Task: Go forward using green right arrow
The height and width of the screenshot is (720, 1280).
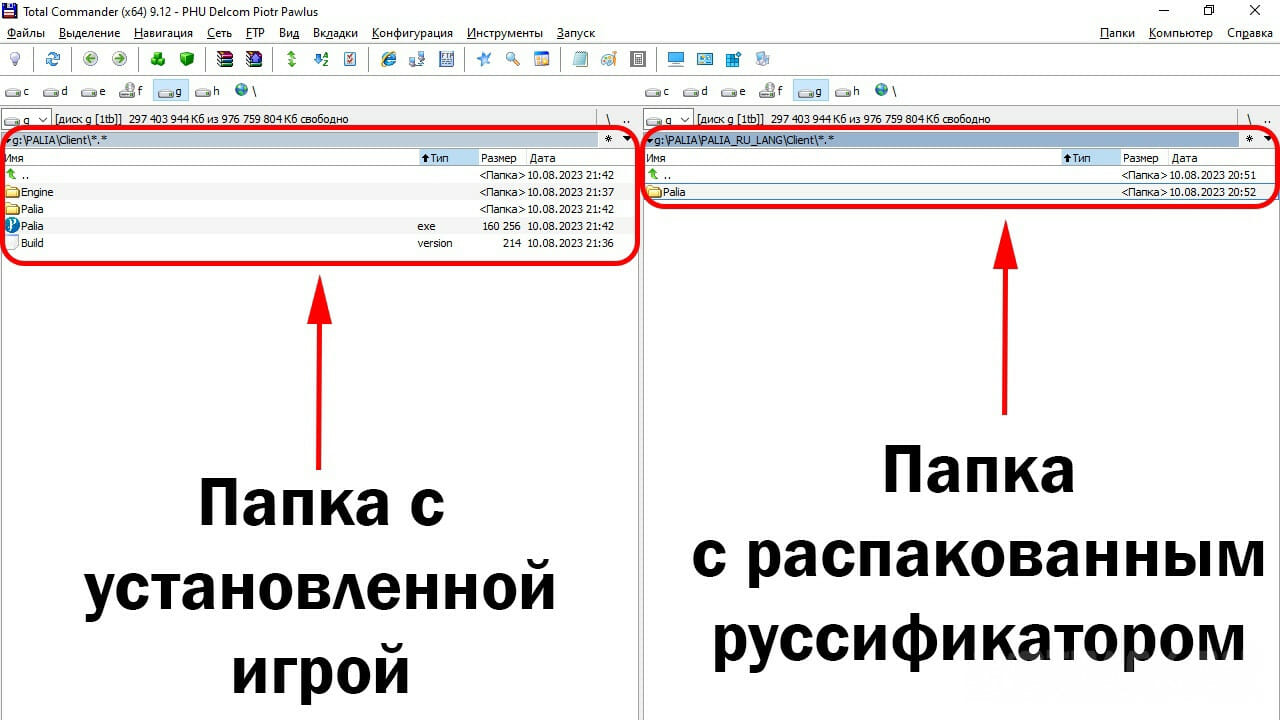Action: coord(119,59)
